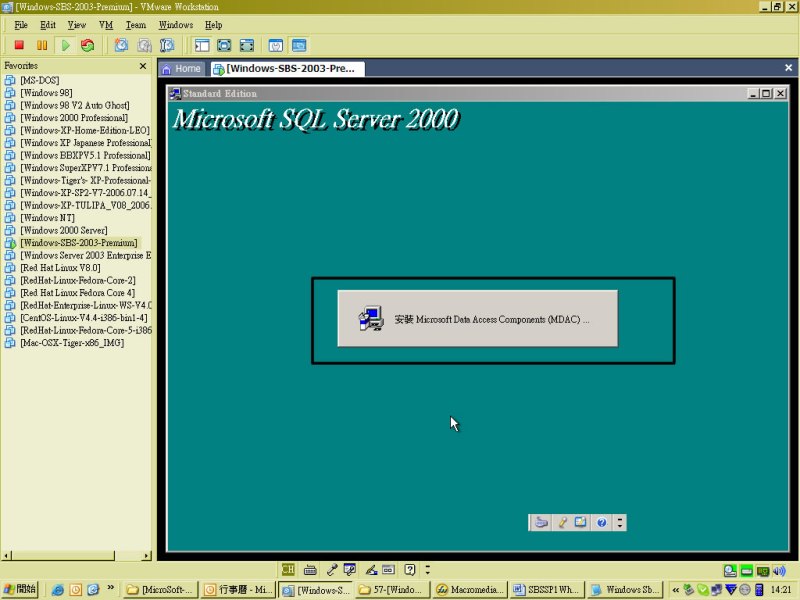Click the Favorites horizontal scrollbar thumb
The image size is (800, 600).
click(63, 555)
